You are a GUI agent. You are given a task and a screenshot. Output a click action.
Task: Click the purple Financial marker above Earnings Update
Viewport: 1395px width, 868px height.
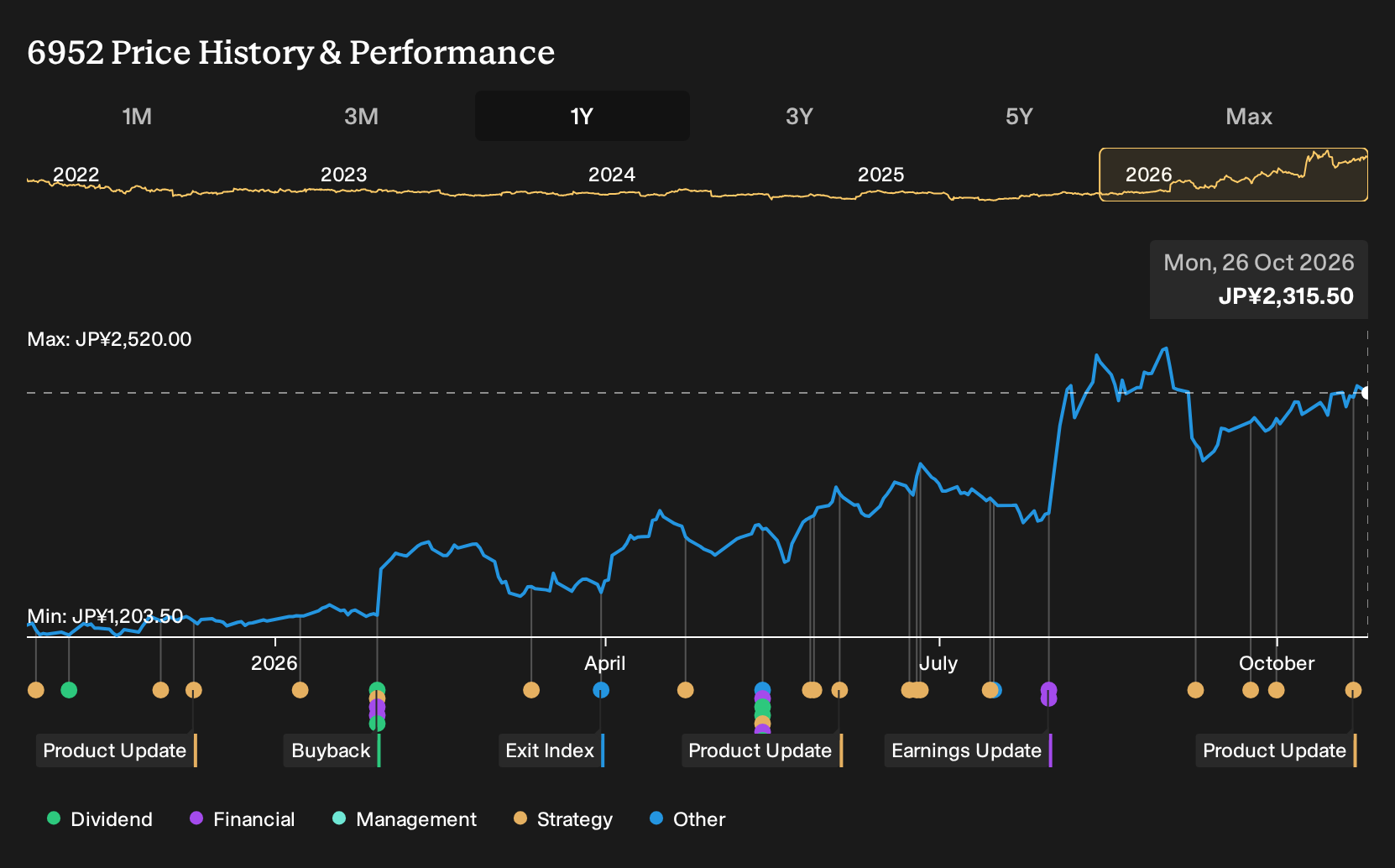tap(1048, 691)
